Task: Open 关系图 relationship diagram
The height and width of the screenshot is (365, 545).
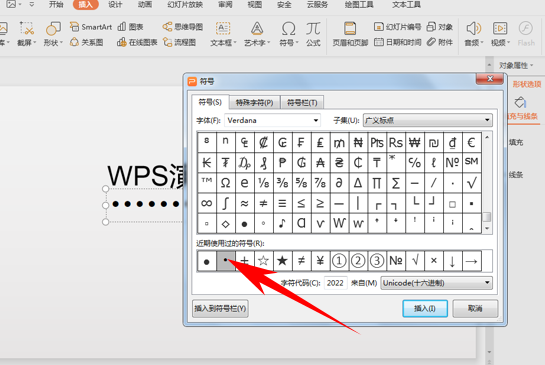Action: point(87,42)
